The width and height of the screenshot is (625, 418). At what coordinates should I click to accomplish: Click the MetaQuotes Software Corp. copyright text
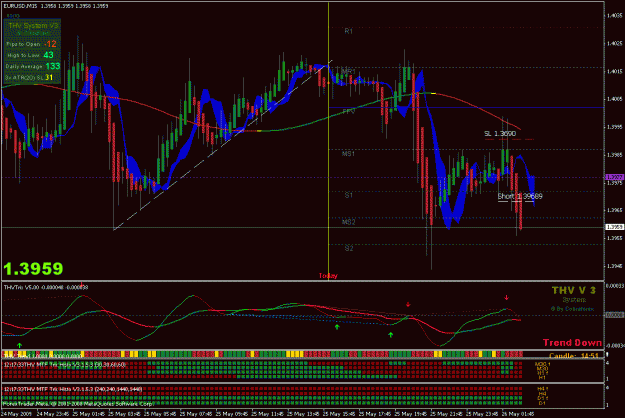point(78,404)
